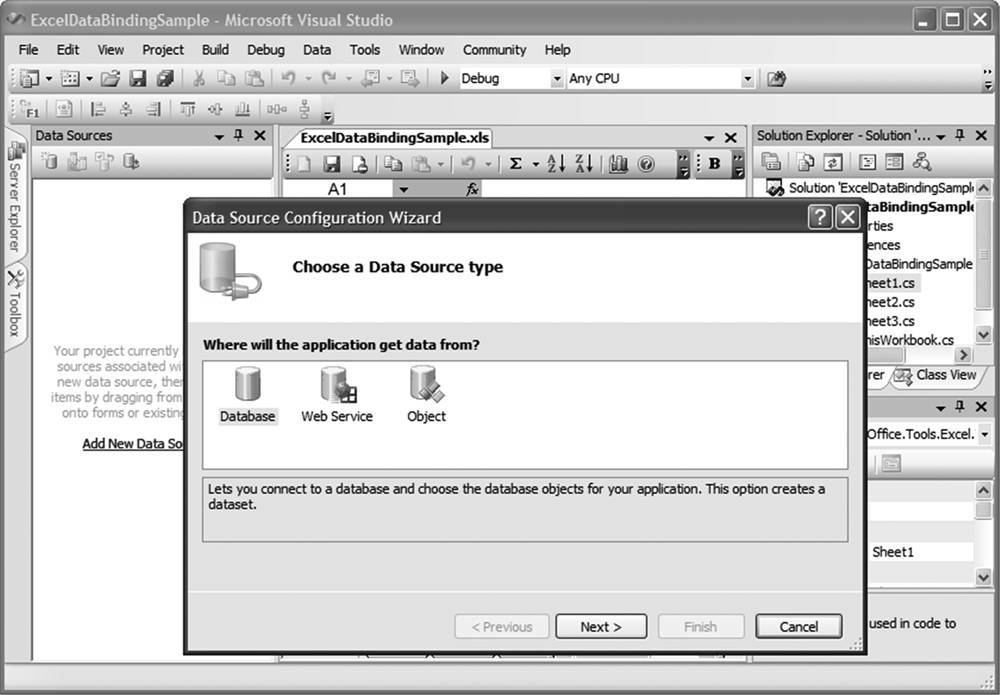Open the AutoSum dropdown arrow
The width and height of the screenshot is (1000, 695).
click(535, 165)
